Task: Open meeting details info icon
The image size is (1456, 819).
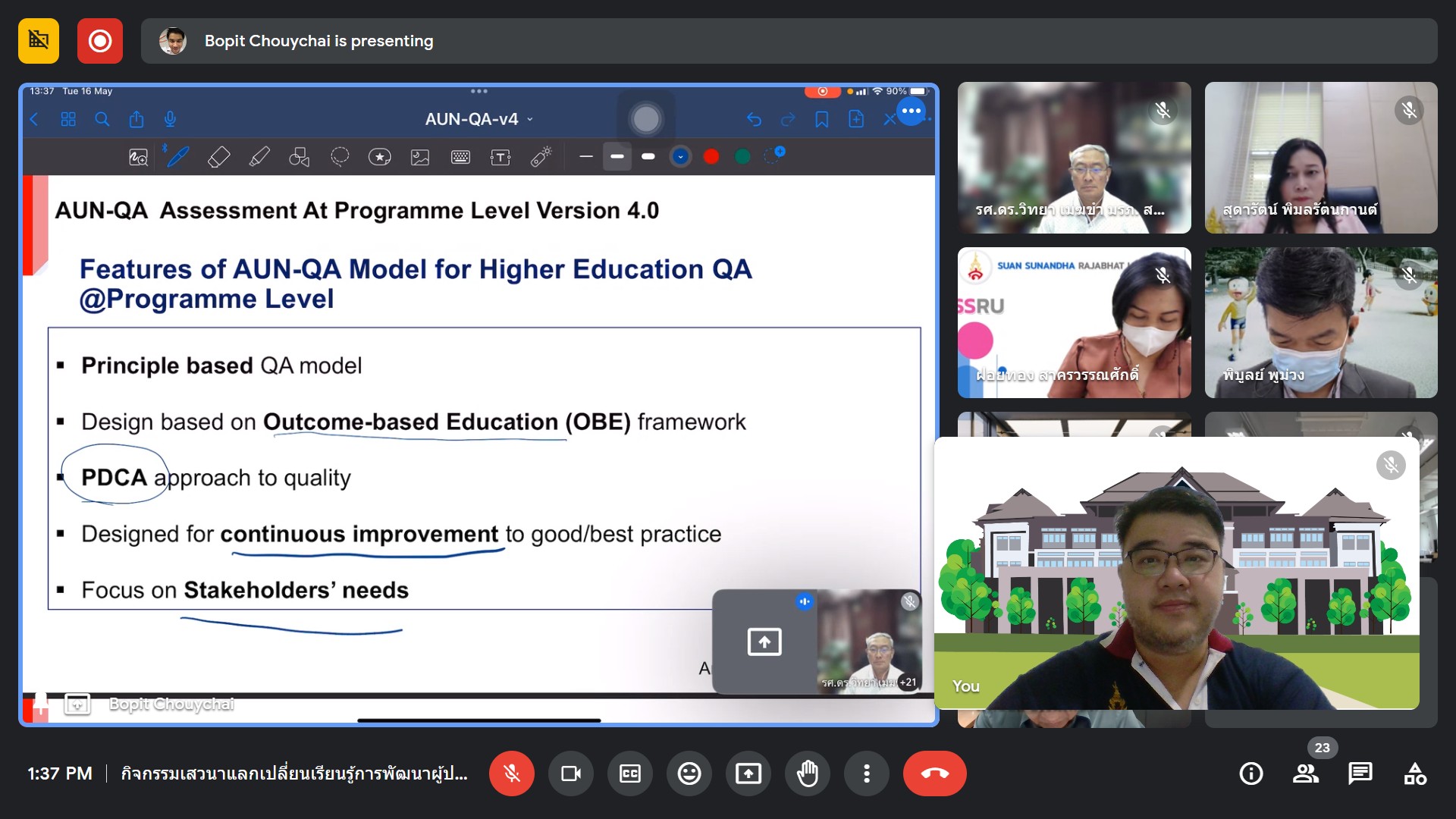Action: click(x=1250, y=773)
